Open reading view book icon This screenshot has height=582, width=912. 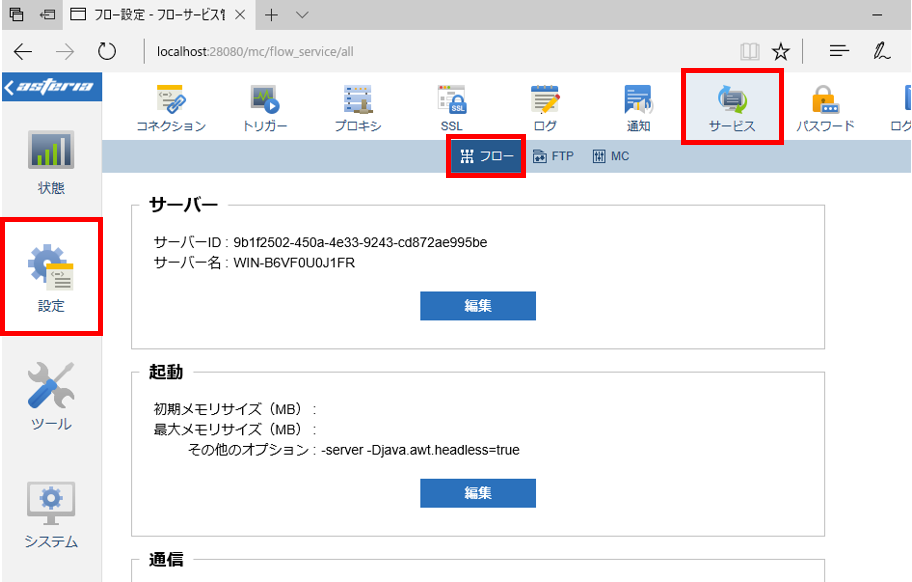coord(750,52)
